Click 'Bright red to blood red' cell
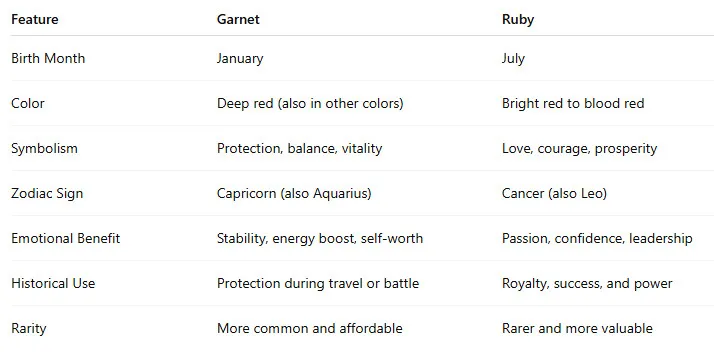 (x=573, y=103)
